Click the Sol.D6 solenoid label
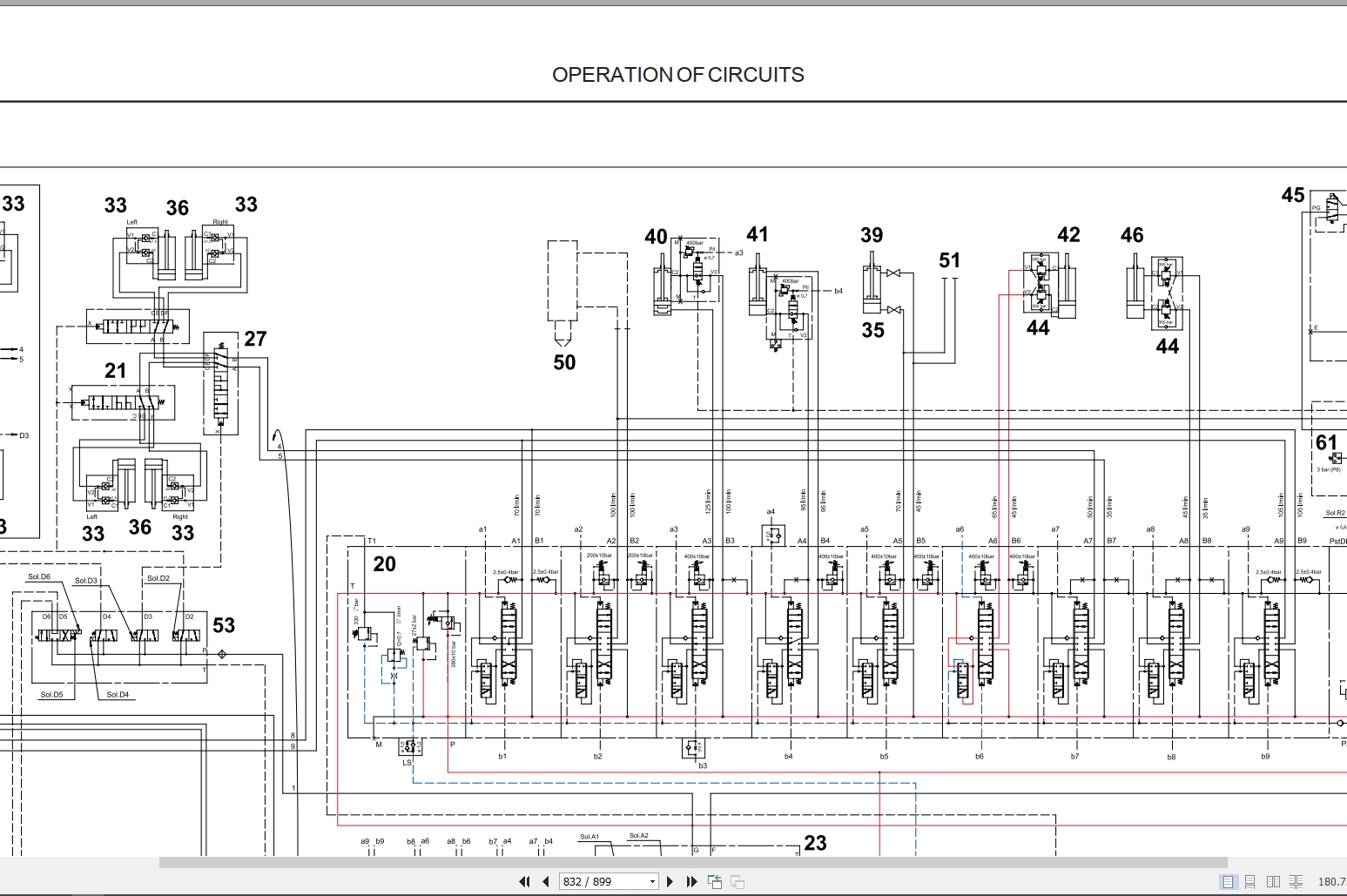The height and width of the screenshot is (896, 1347). tap(39, 576)
